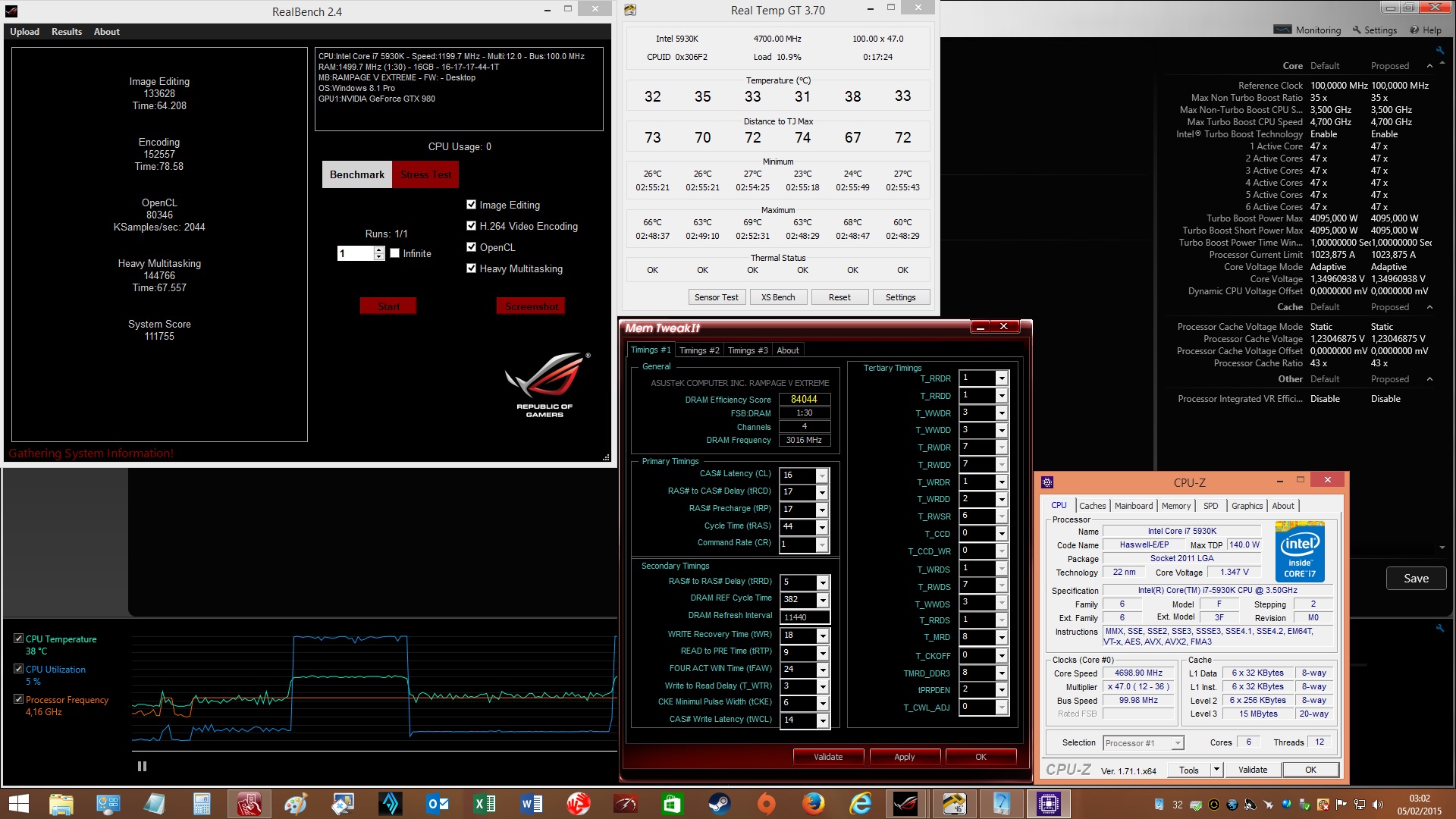Open Internet Explorer from the taskbar
1456x819 pixels.
[861, 804]
